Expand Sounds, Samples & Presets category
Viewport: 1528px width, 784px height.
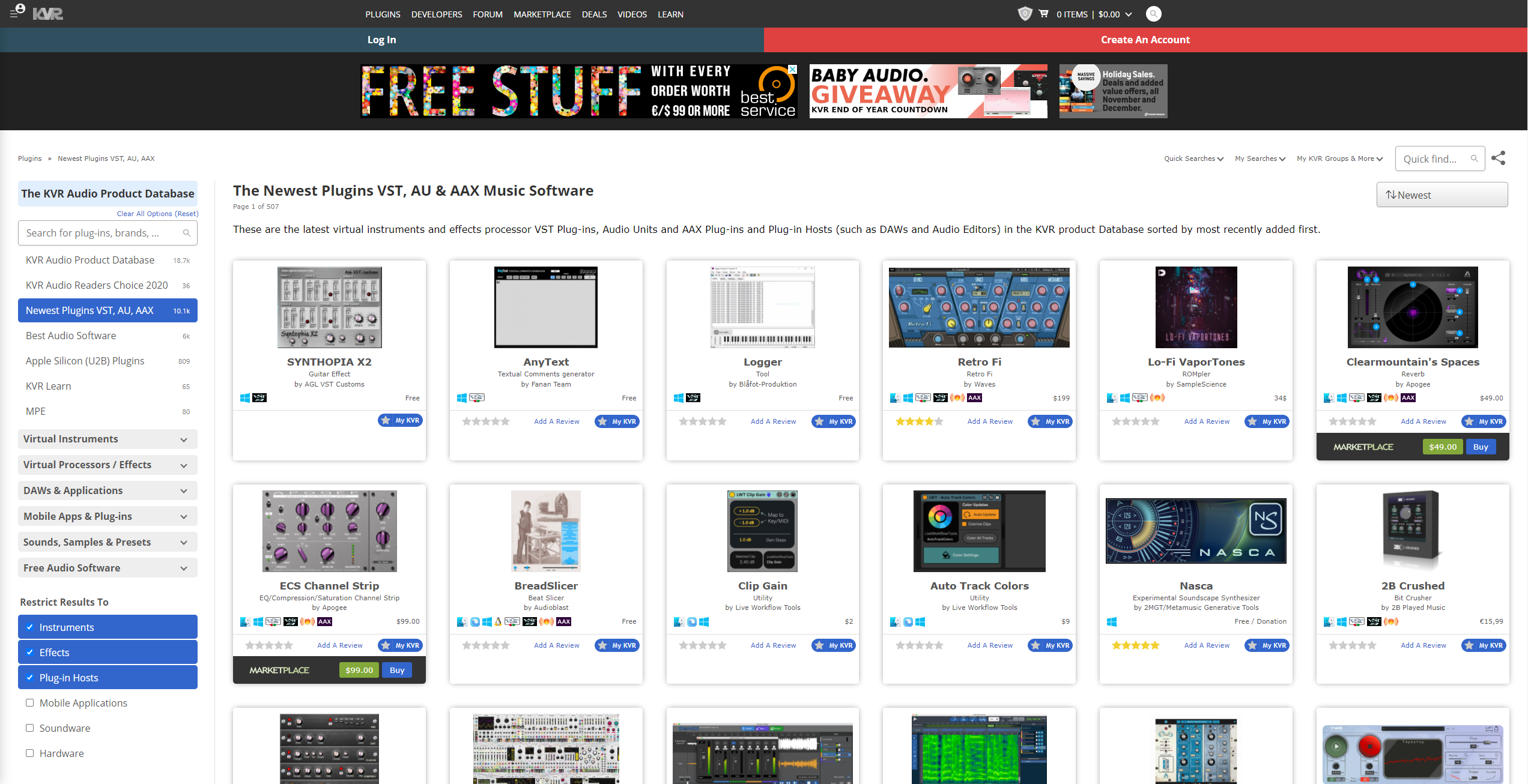108,542
